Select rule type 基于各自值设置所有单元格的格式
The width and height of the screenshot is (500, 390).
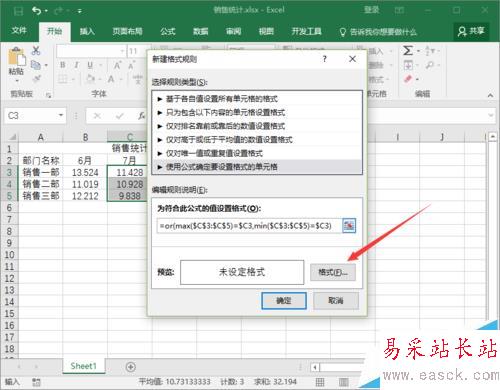257,99
